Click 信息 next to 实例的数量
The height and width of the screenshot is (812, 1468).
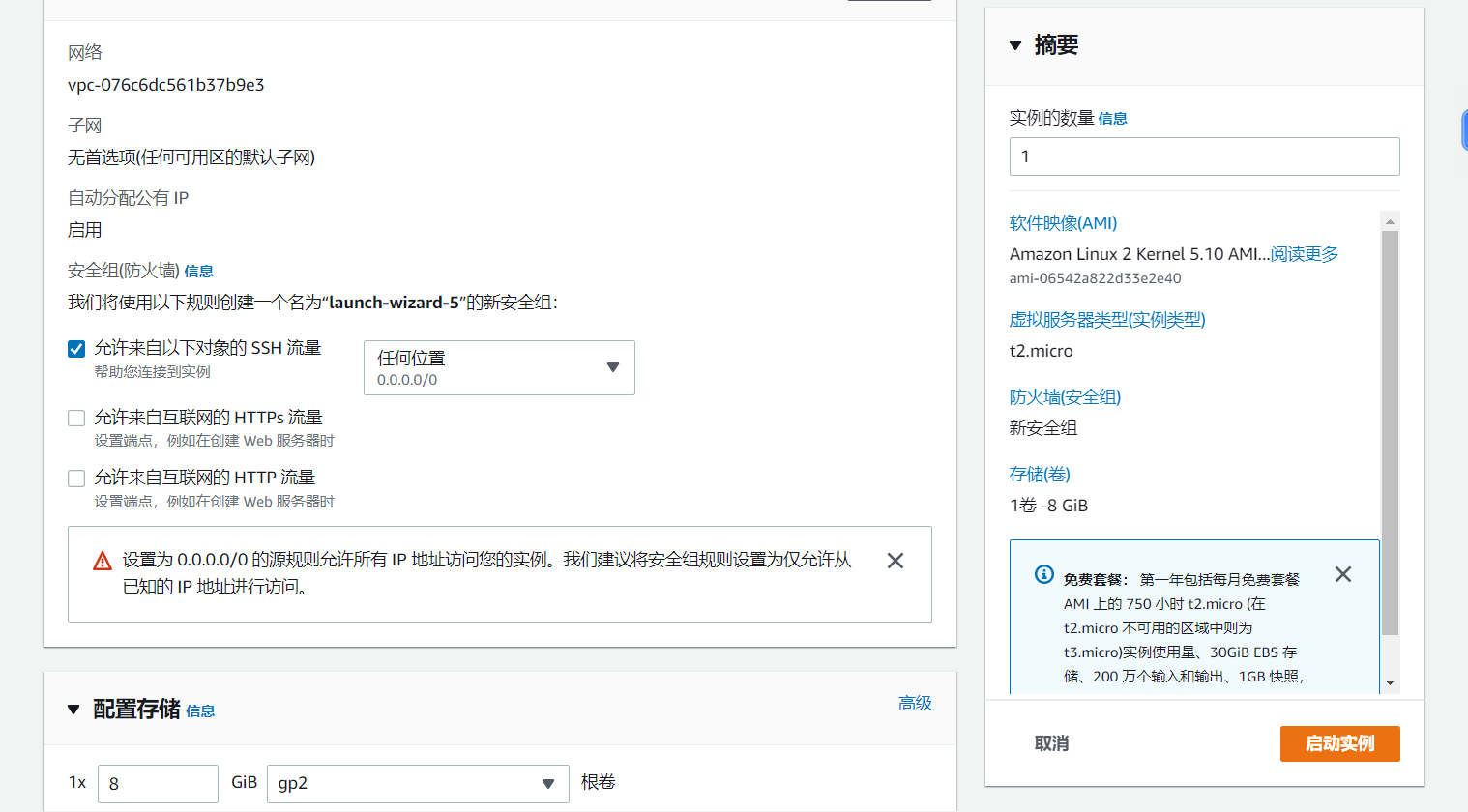click(1112, 118)
